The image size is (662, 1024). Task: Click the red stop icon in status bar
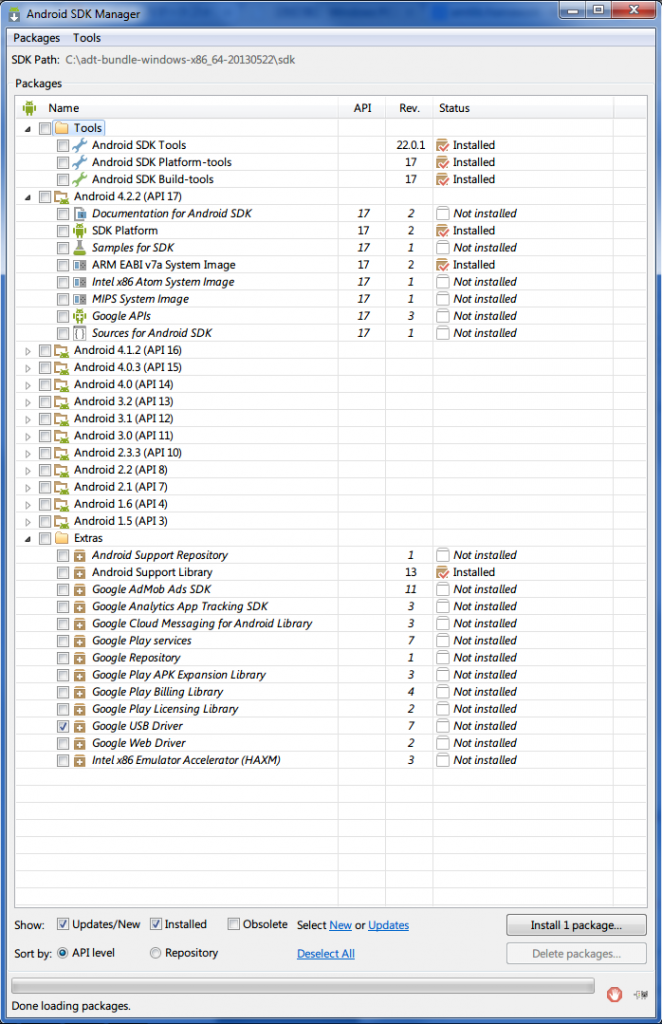(x=616, y=994)
